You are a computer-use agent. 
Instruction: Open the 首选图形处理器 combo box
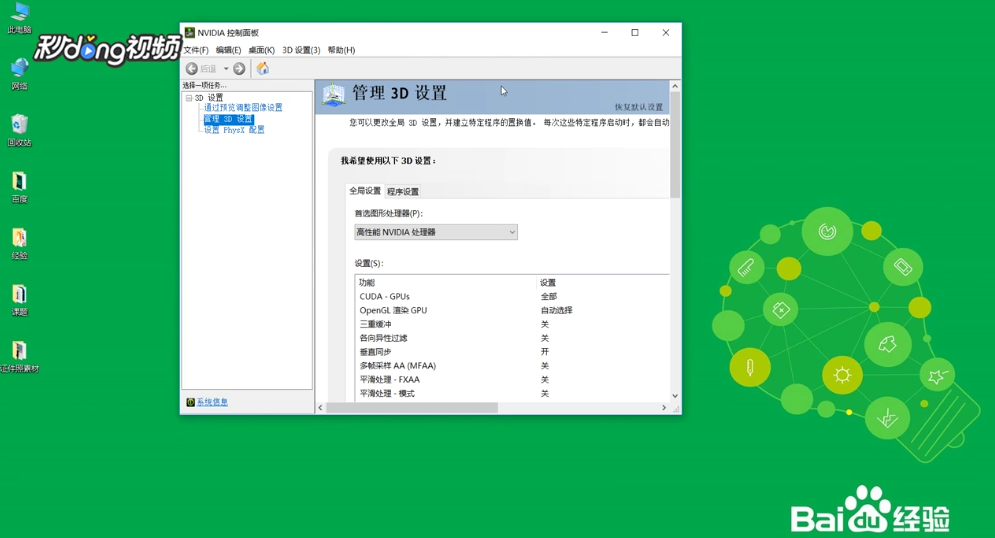436,232
